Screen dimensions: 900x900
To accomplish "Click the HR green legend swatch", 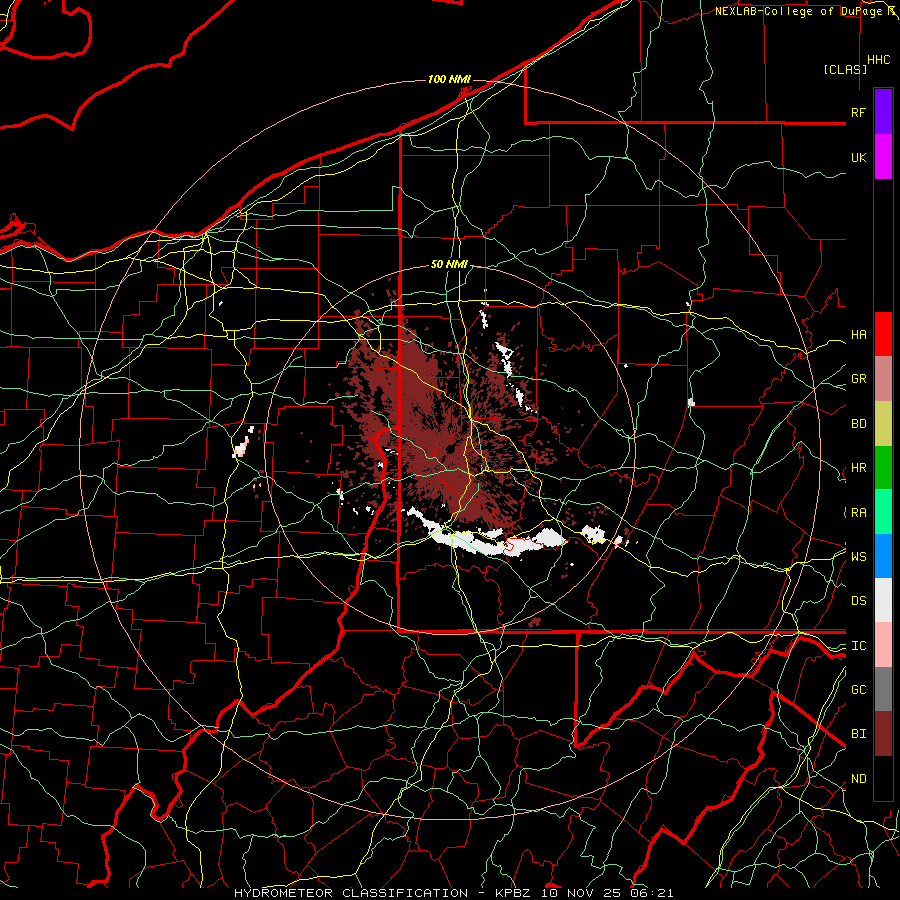I will coord(883,468).
